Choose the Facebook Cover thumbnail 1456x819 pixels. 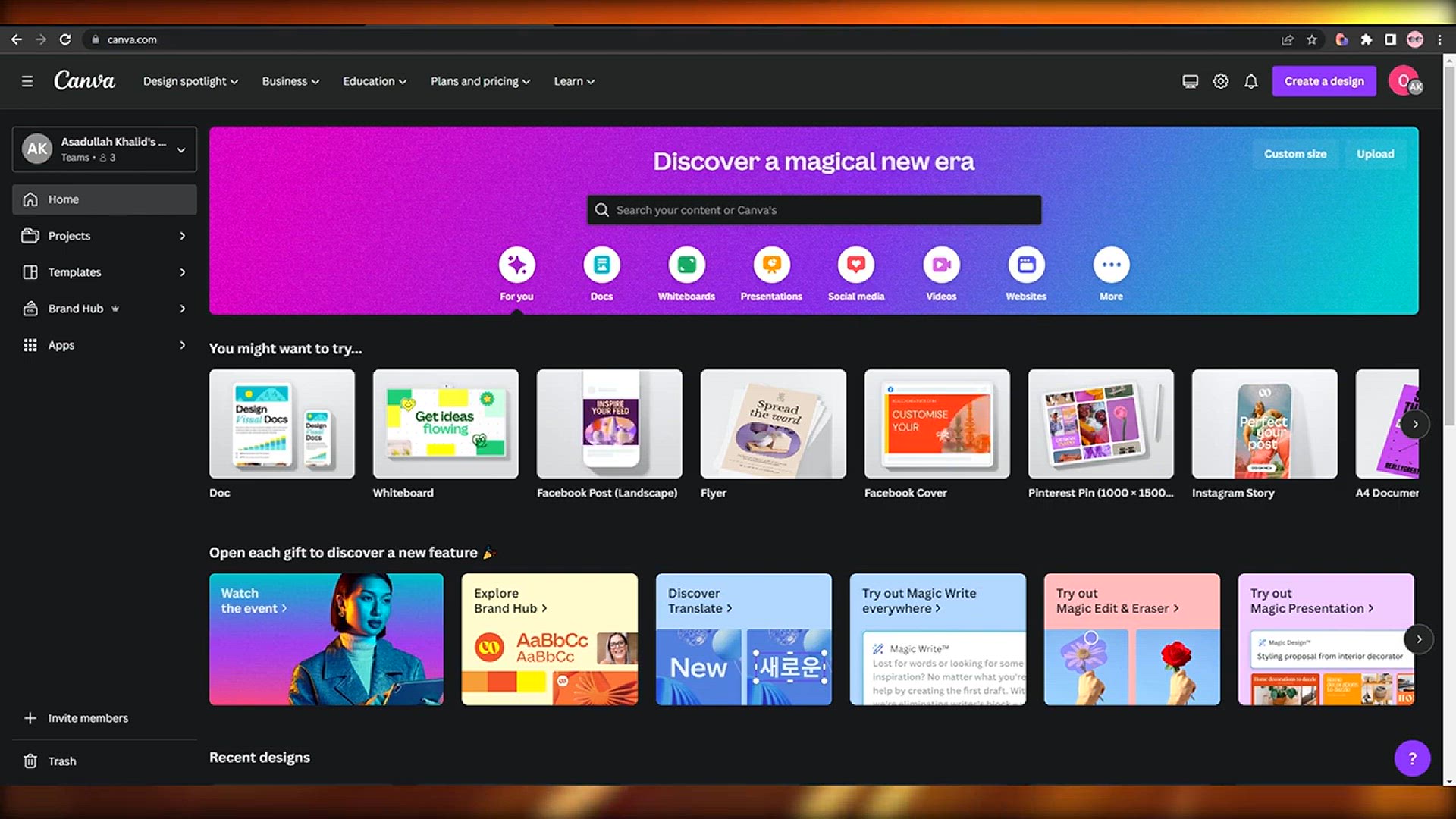[x=937, y=424]
